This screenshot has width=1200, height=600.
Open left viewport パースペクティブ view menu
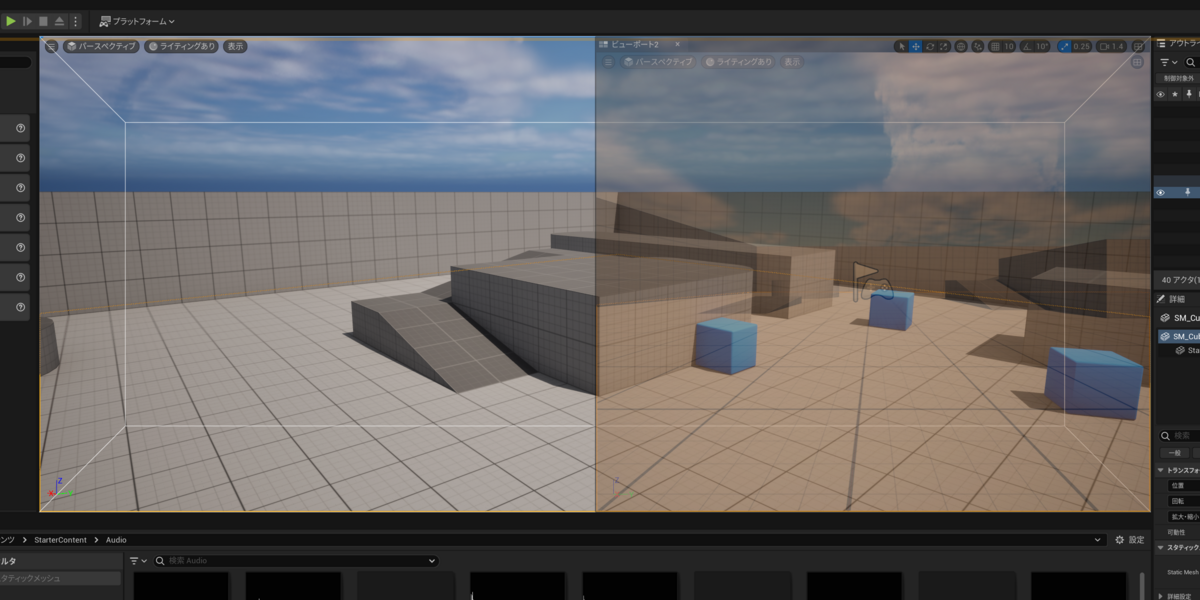click(x=101, y=46)
